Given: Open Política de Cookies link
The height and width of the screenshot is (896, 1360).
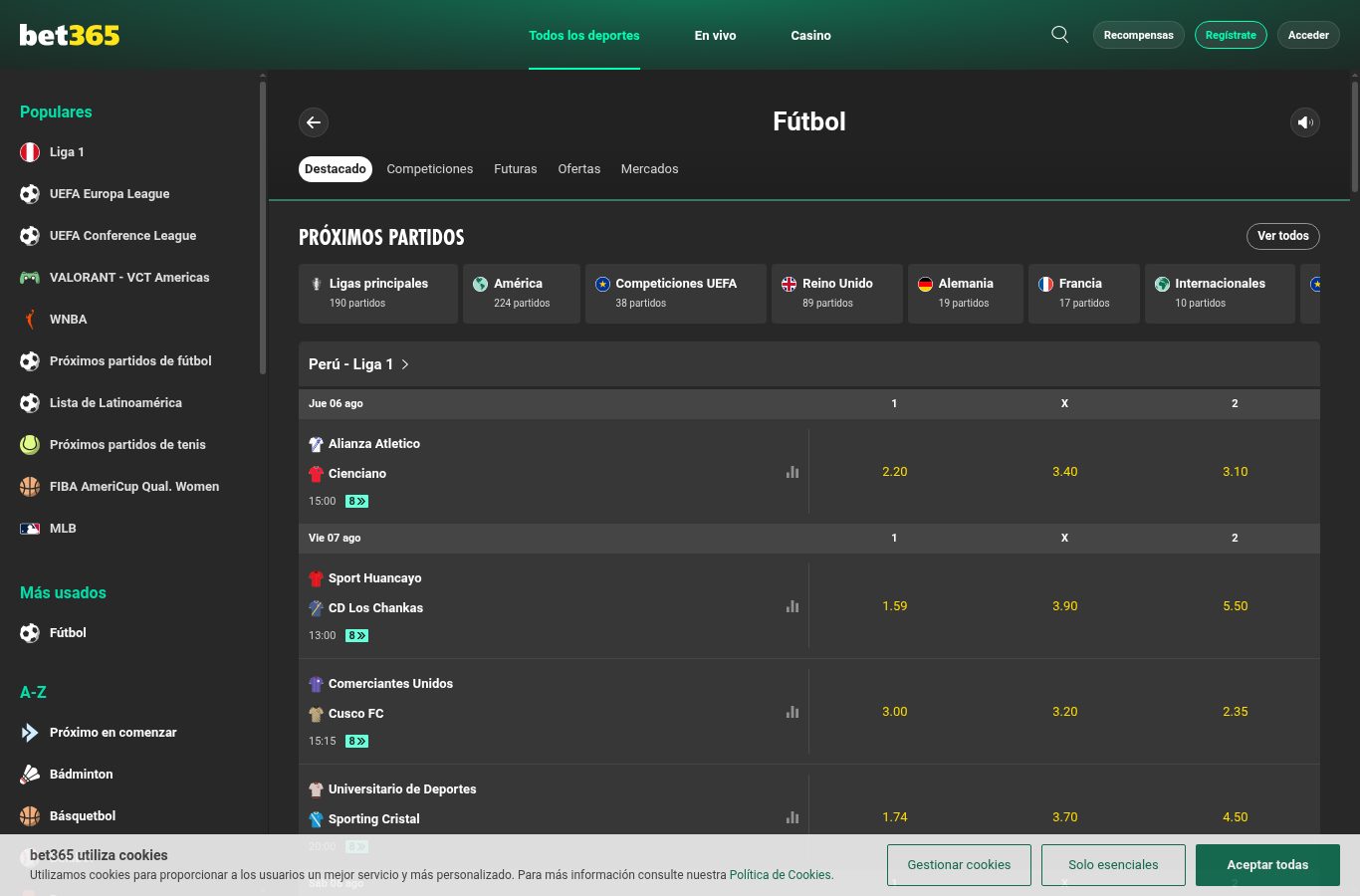Looking at the screenshot, I should (782, 875).
